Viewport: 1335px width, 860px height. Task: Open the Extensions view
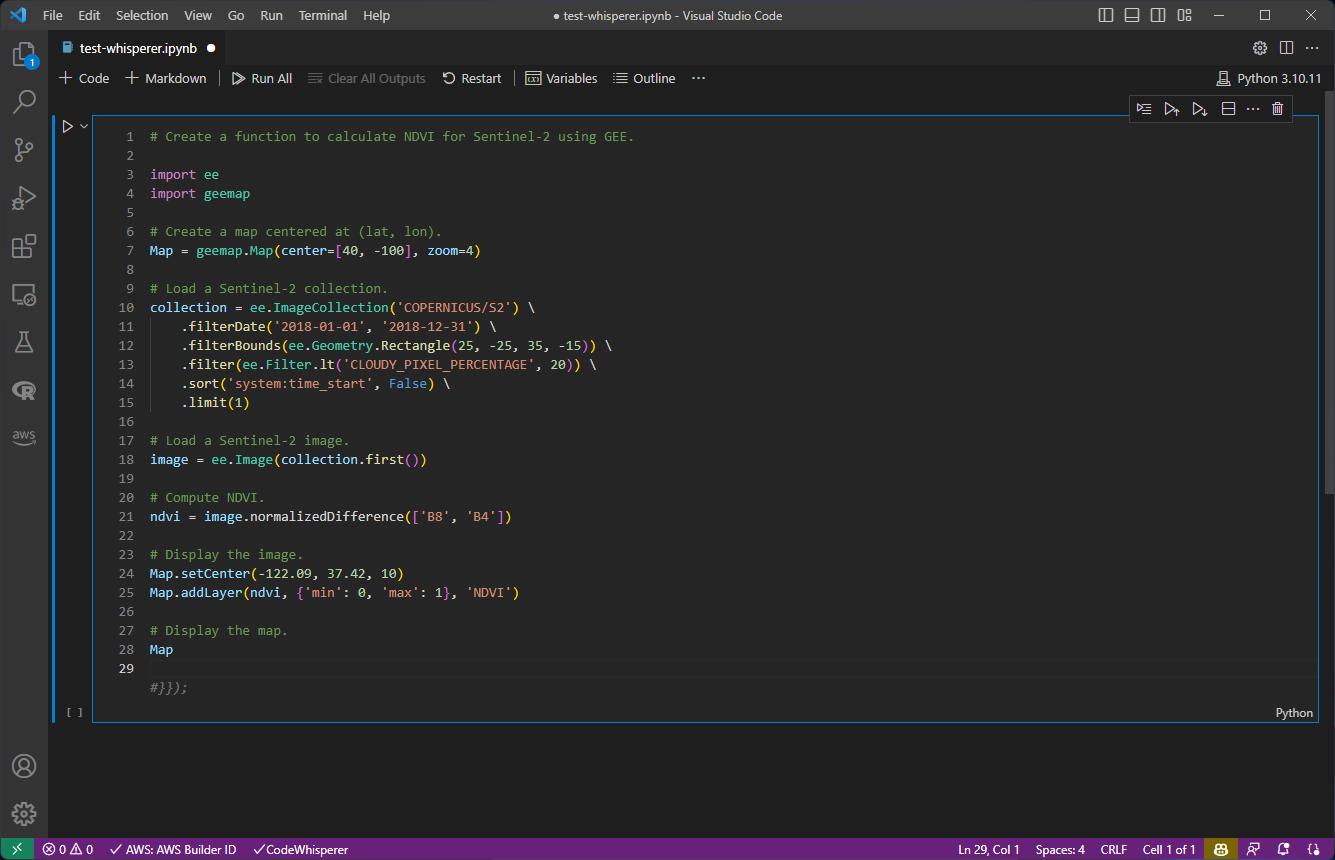tap(25, 246)
